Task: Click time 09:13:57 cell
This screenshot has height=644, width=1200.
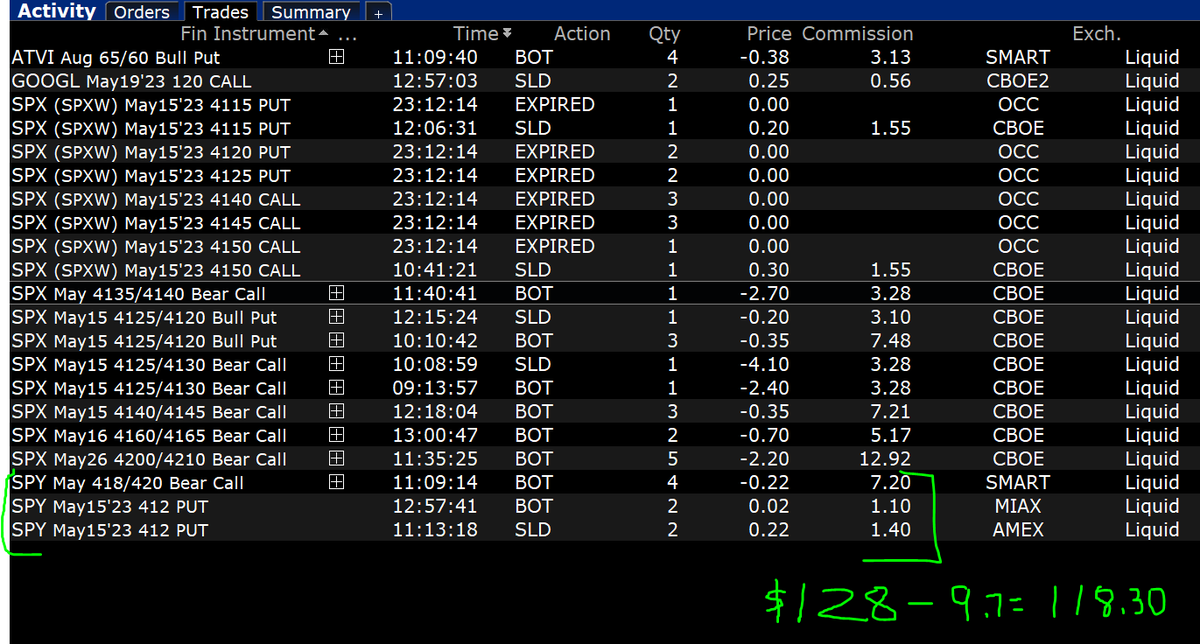Action: (x=435, y=388)
